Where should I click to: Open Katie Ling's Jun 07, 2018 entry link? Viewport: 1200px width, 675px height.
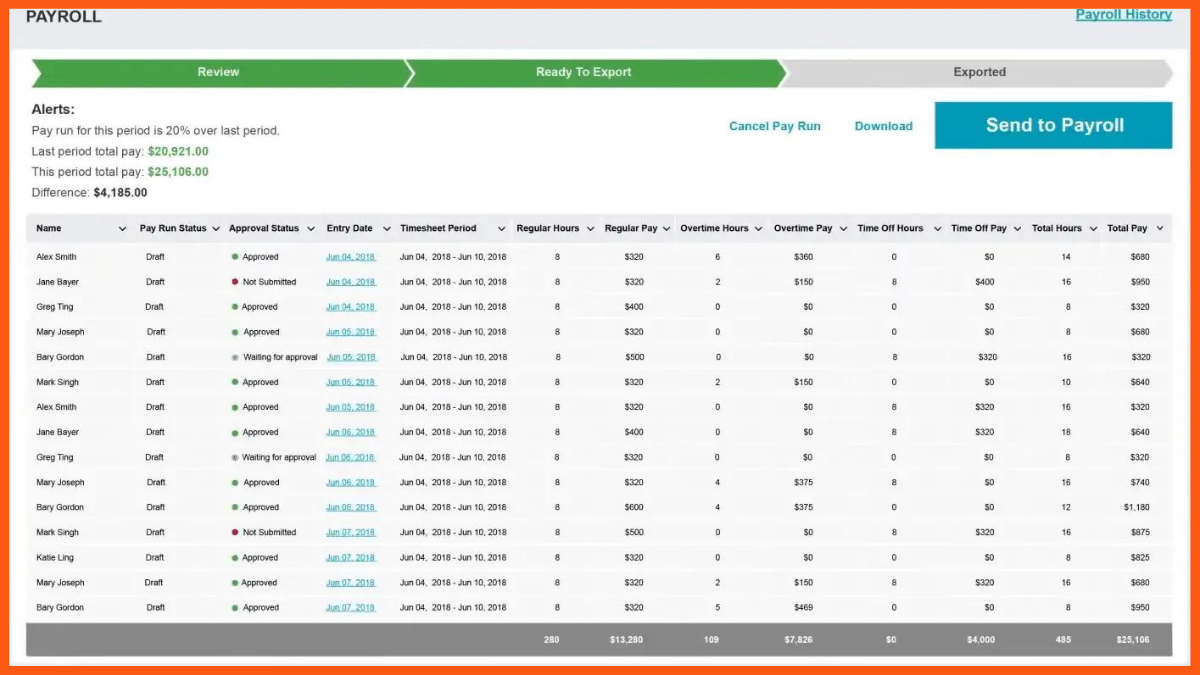click(x=350, y=558)
